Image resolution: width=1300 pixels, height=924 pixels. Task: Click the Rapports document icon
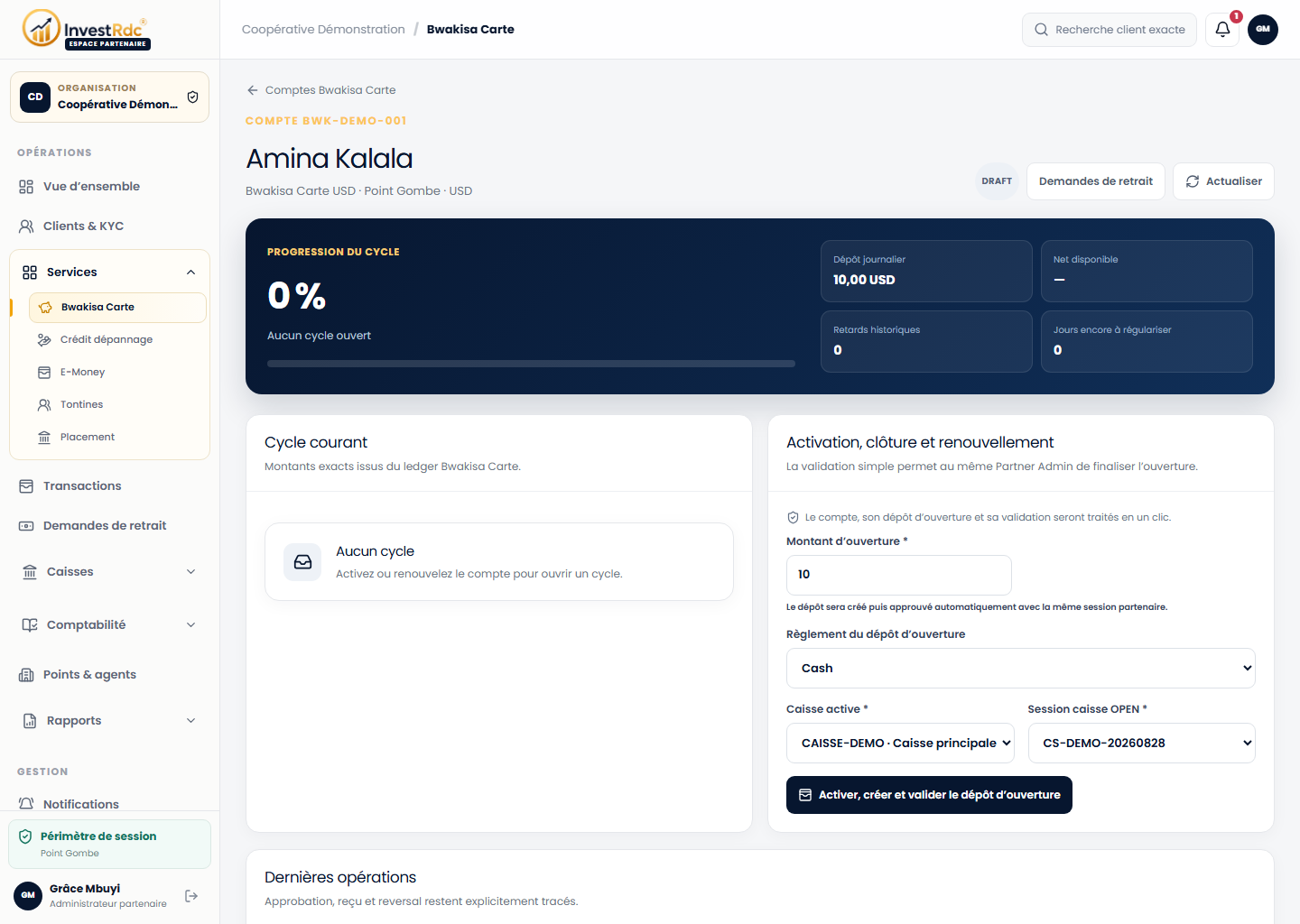click(30, 721)
